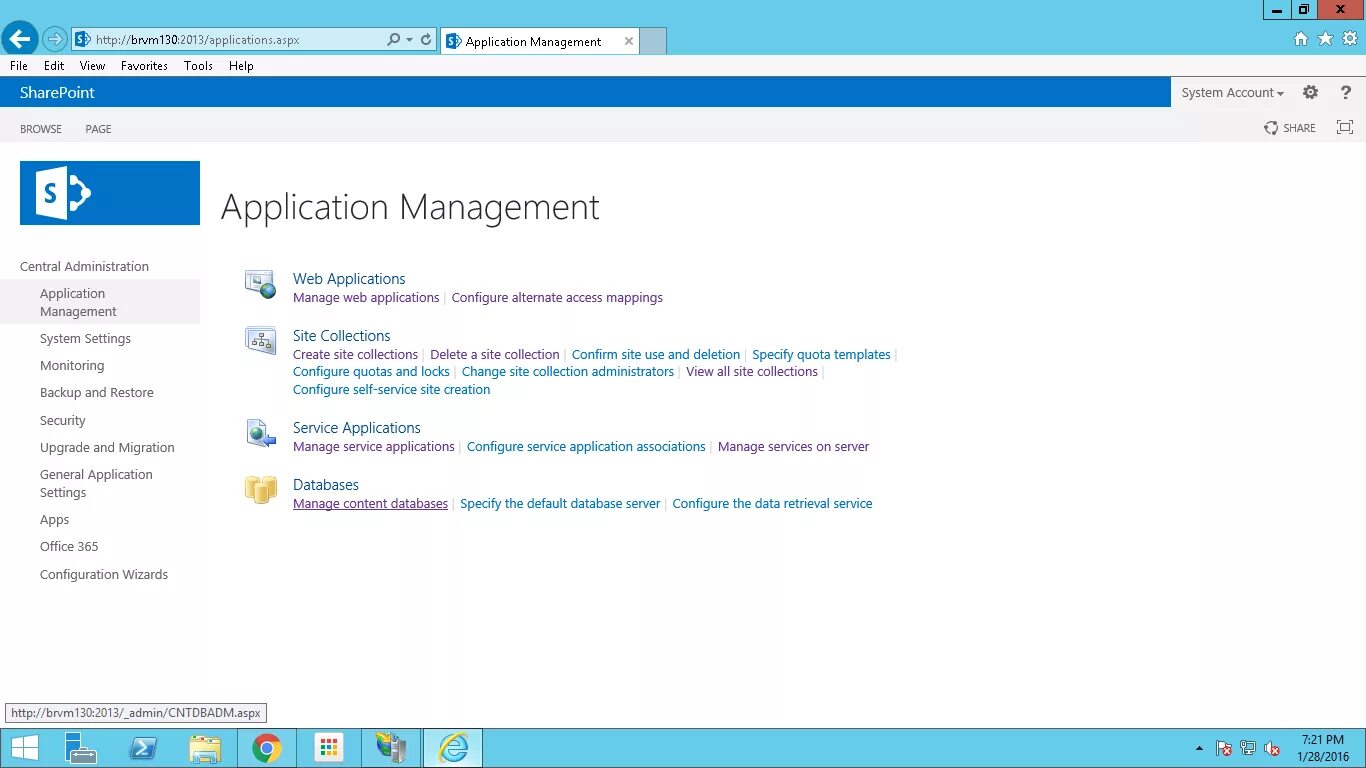
Task: Go to Configuration Wizards in sidebar
Action: tap(104, 575)
